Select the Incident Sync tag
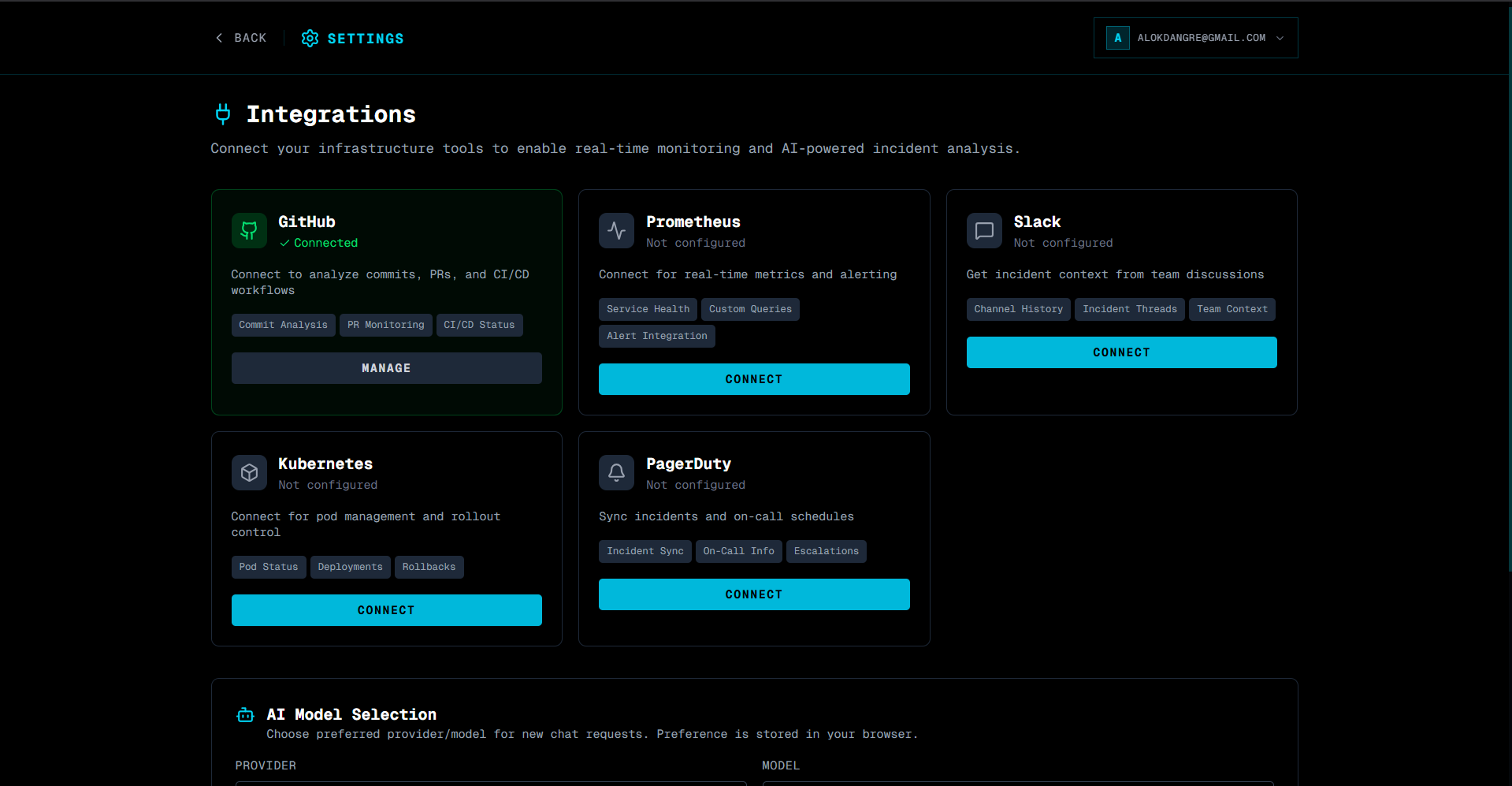The width and height of the screenshot is (1512, 786). [645, 551]
